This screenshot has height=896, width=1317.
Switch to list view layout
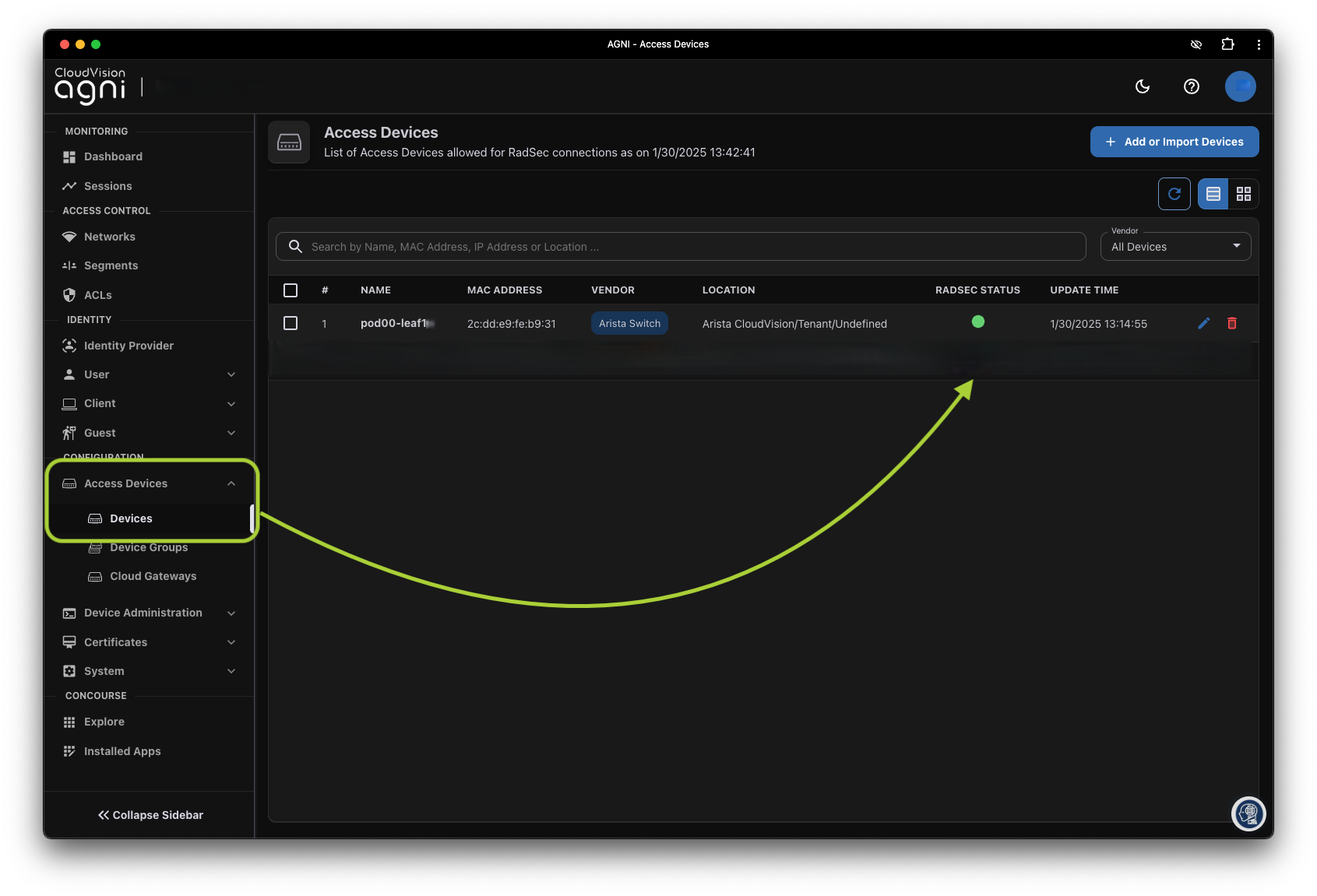[x=1213, y=194]
